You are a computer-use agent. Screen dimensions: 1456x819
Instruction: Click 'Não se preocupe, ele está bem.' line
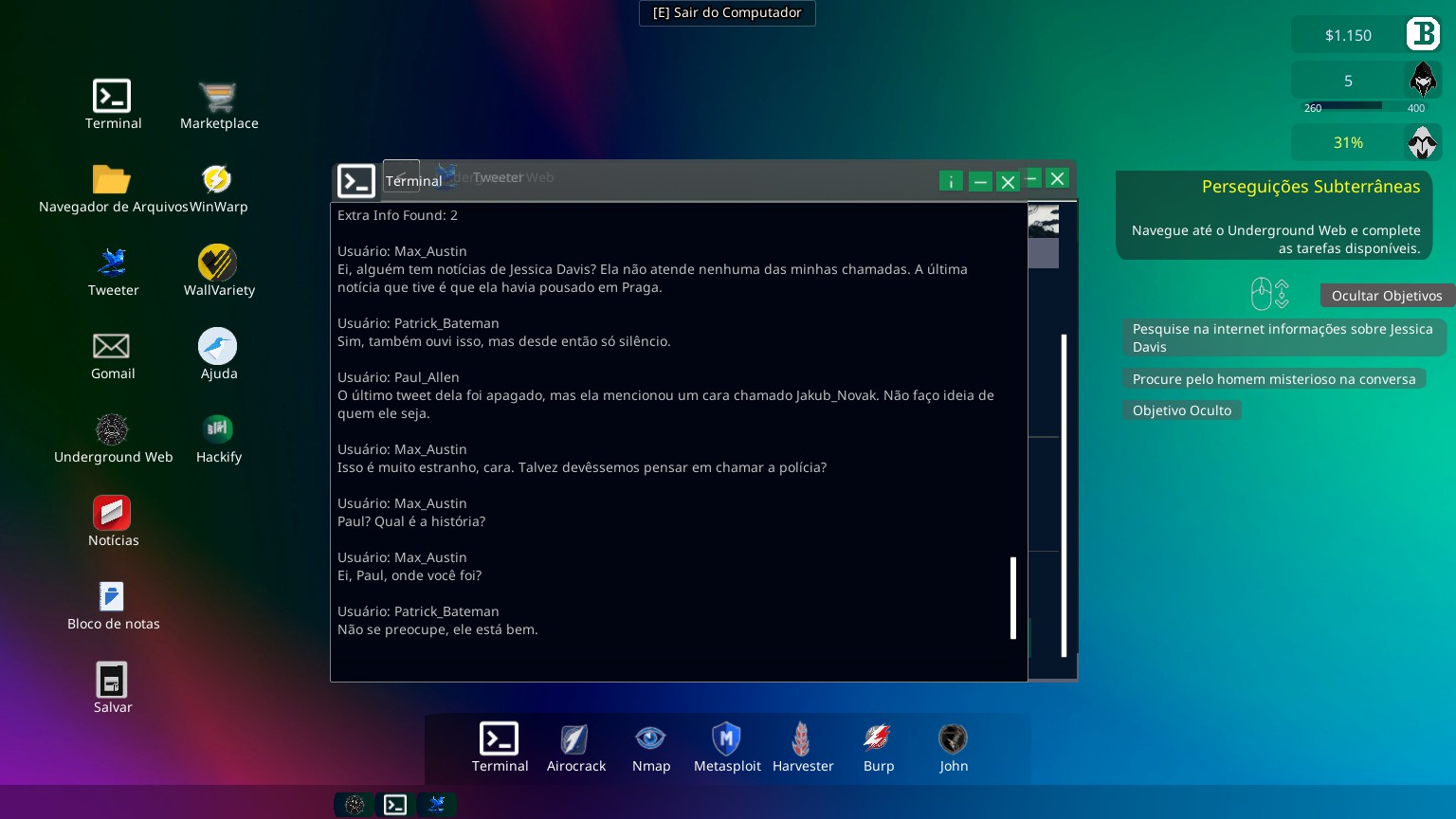[437, 629]
